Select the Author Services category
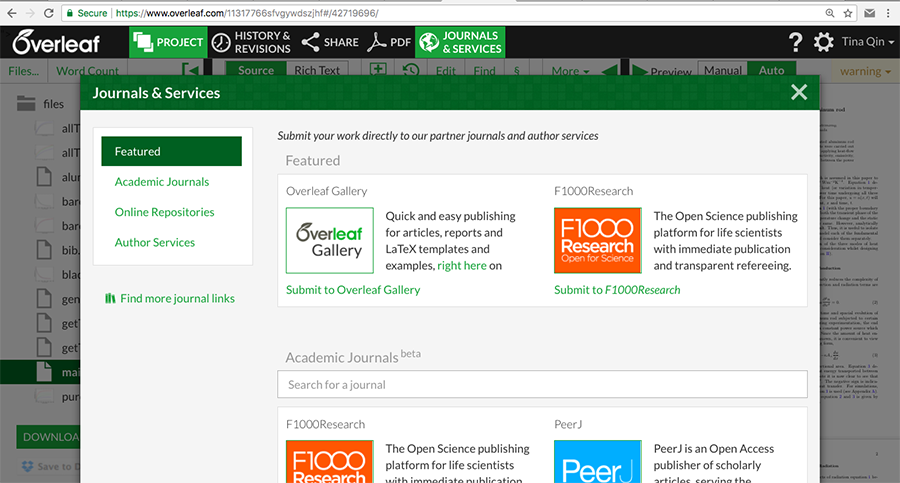Screen dimensions: 900x483 coord(154,242)
